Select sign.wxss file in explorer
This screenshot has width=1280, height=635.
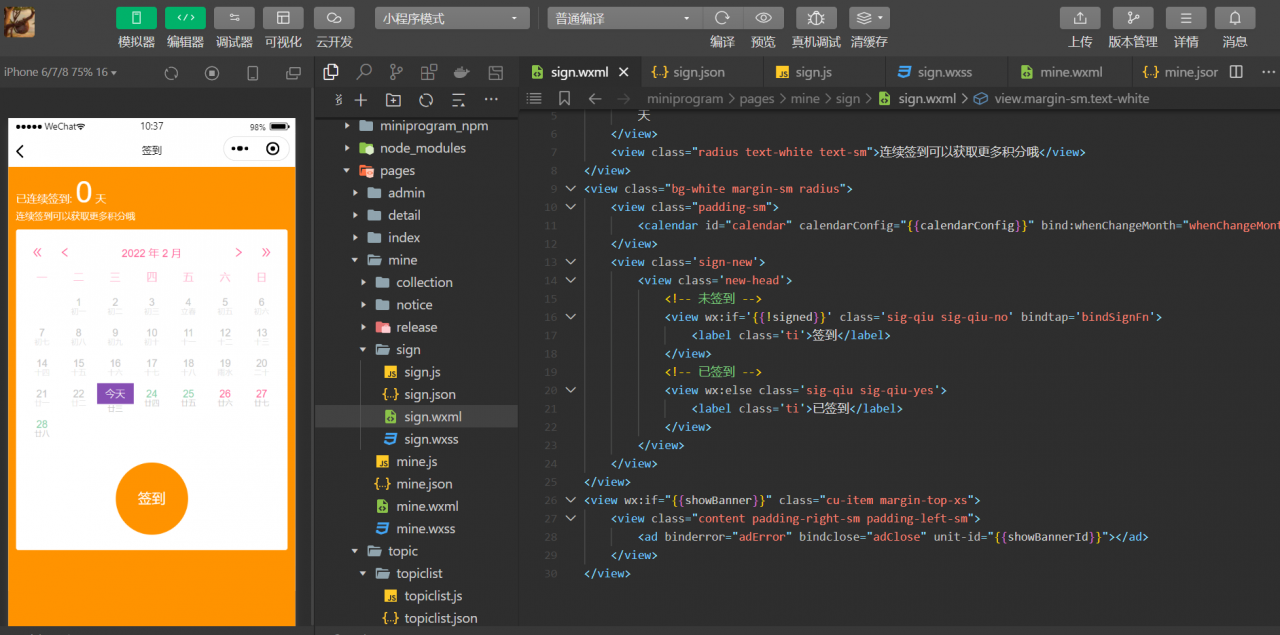click(x=431, y=439)
